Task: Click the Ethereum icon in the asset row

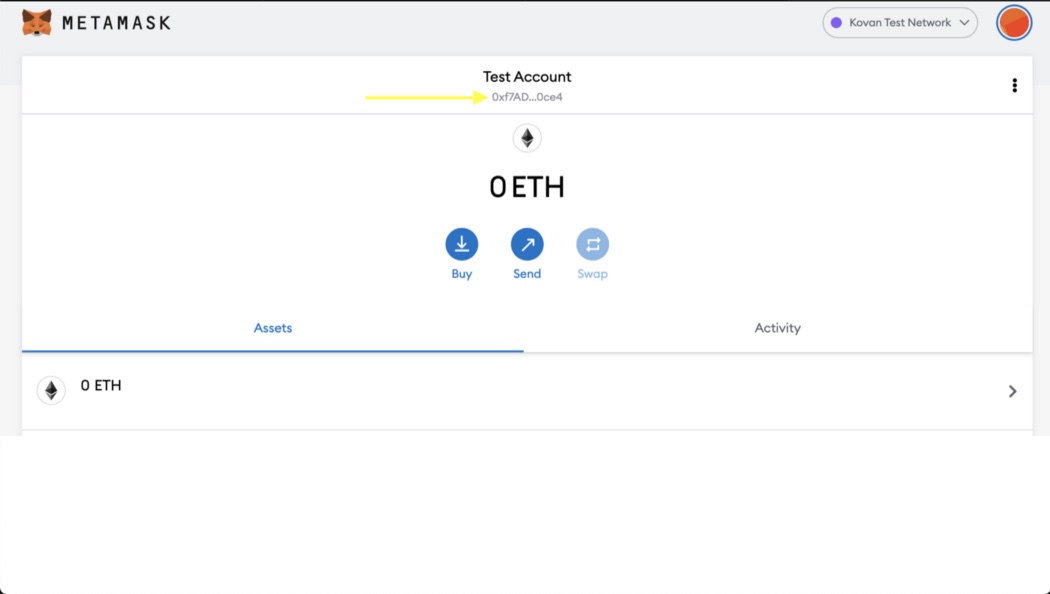Action: point(52,390)
